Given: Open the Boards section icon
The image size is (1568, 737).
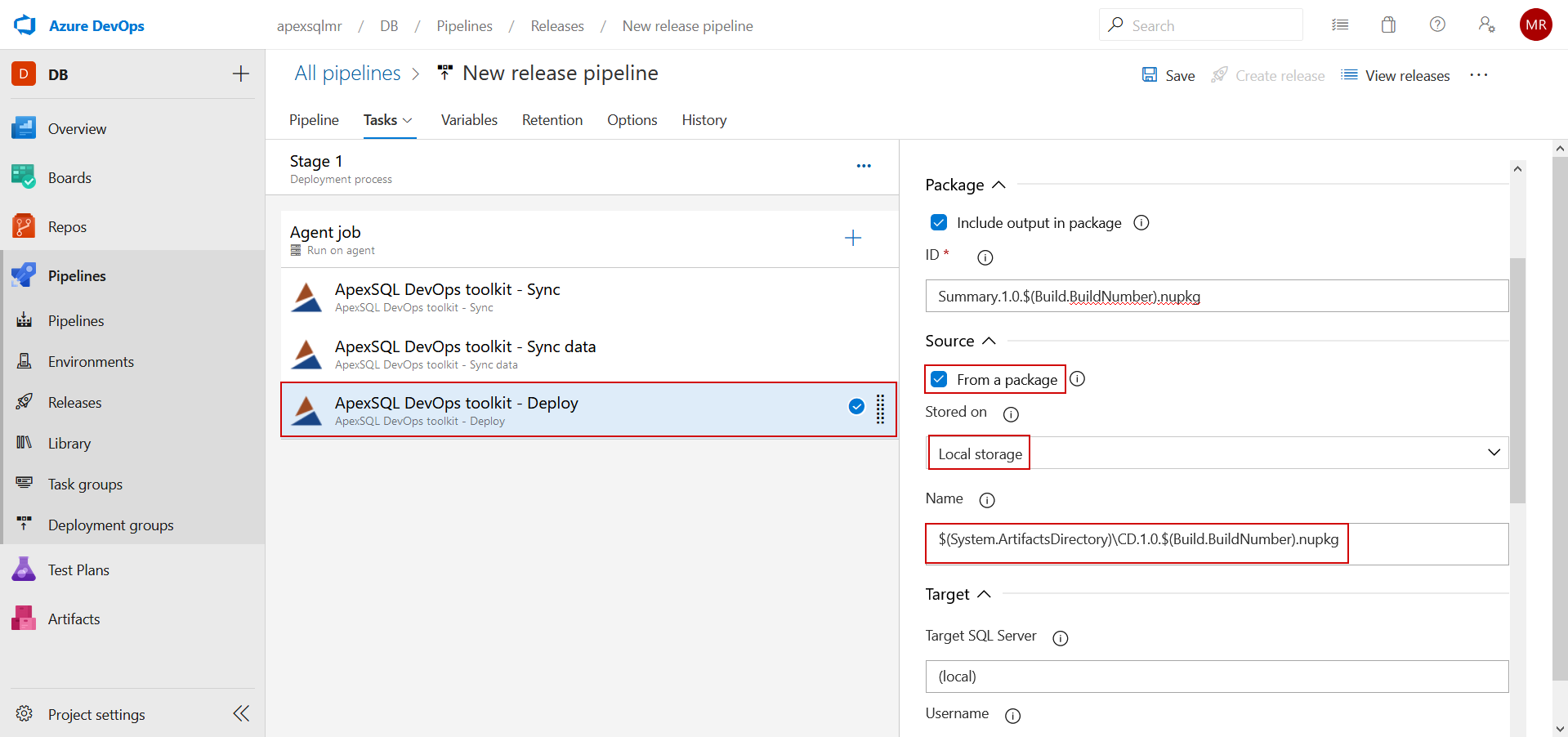Looking at the screenshot, I should [24, 177].
